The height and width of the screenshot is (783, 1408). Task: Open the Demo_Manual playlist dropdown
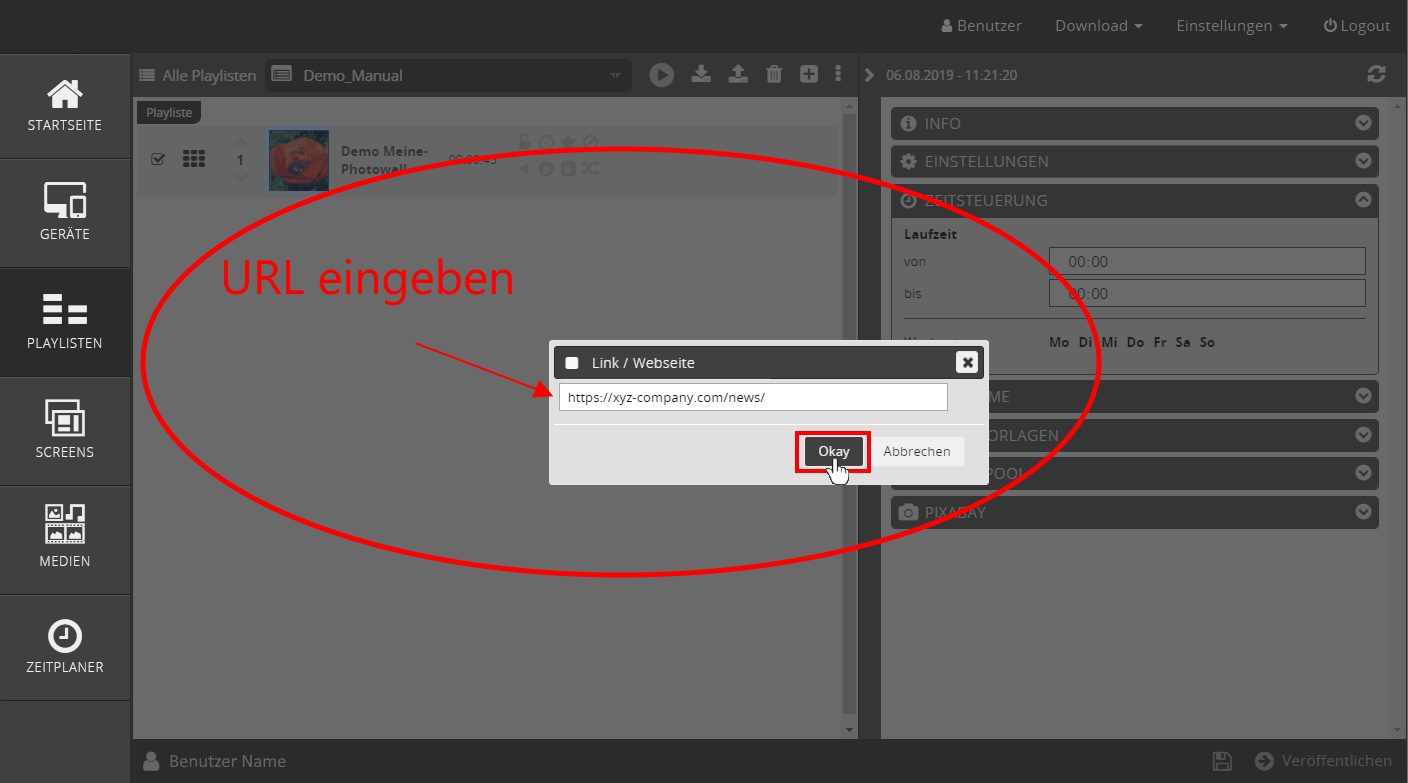(448, 75)
